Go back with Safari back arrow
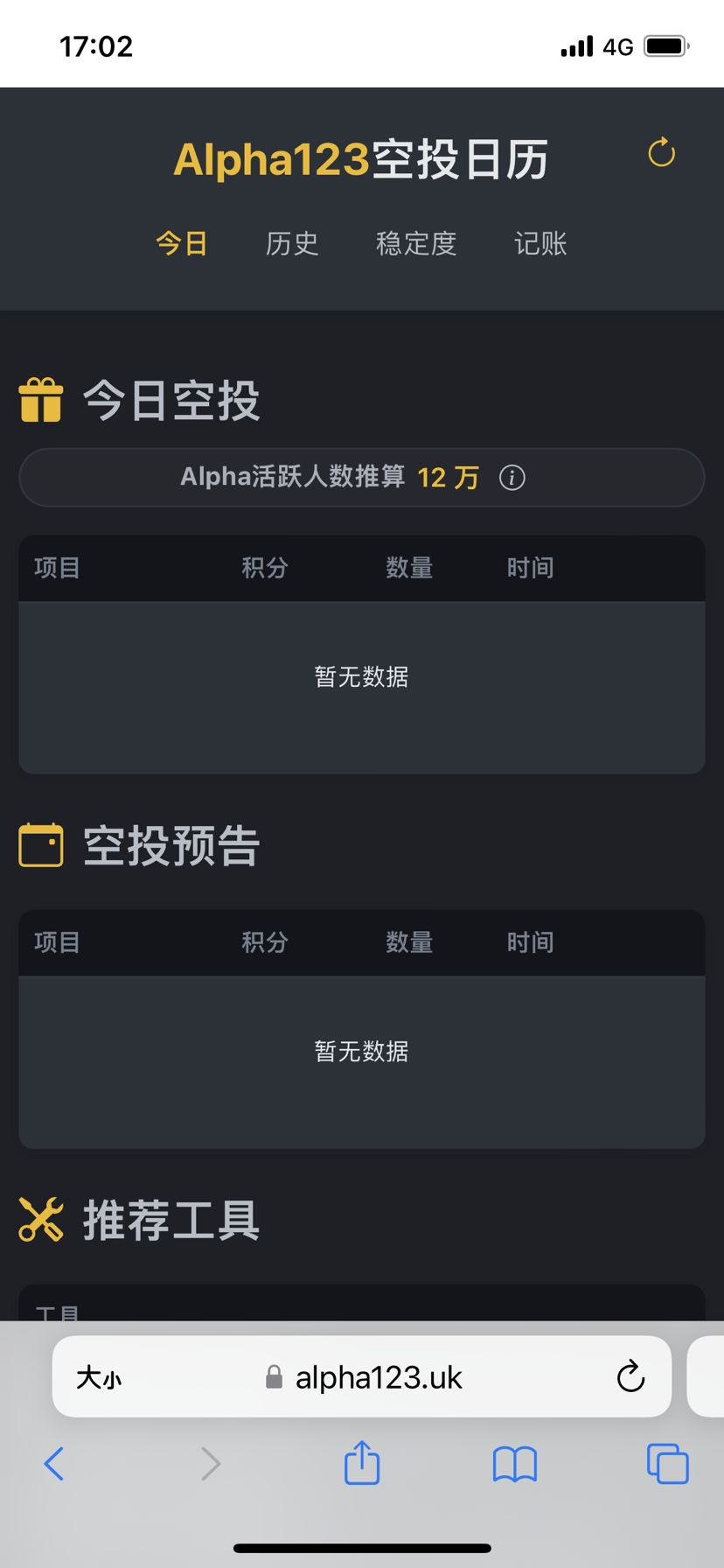724x1568 pixels. click(54, 1463)
